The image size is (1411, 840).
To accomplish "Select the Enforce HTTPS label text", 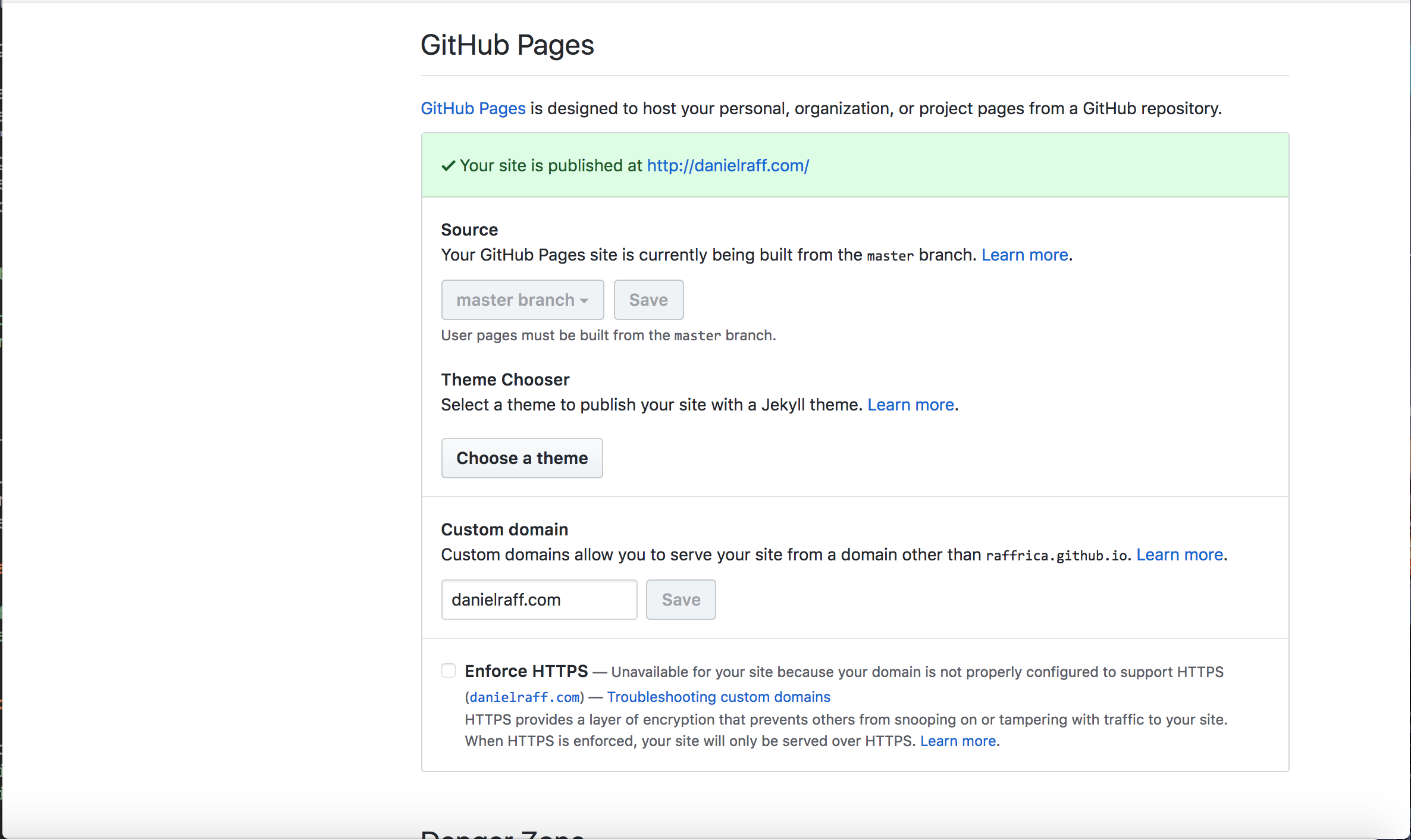I will pyautogui.click(x=526, y=671).
